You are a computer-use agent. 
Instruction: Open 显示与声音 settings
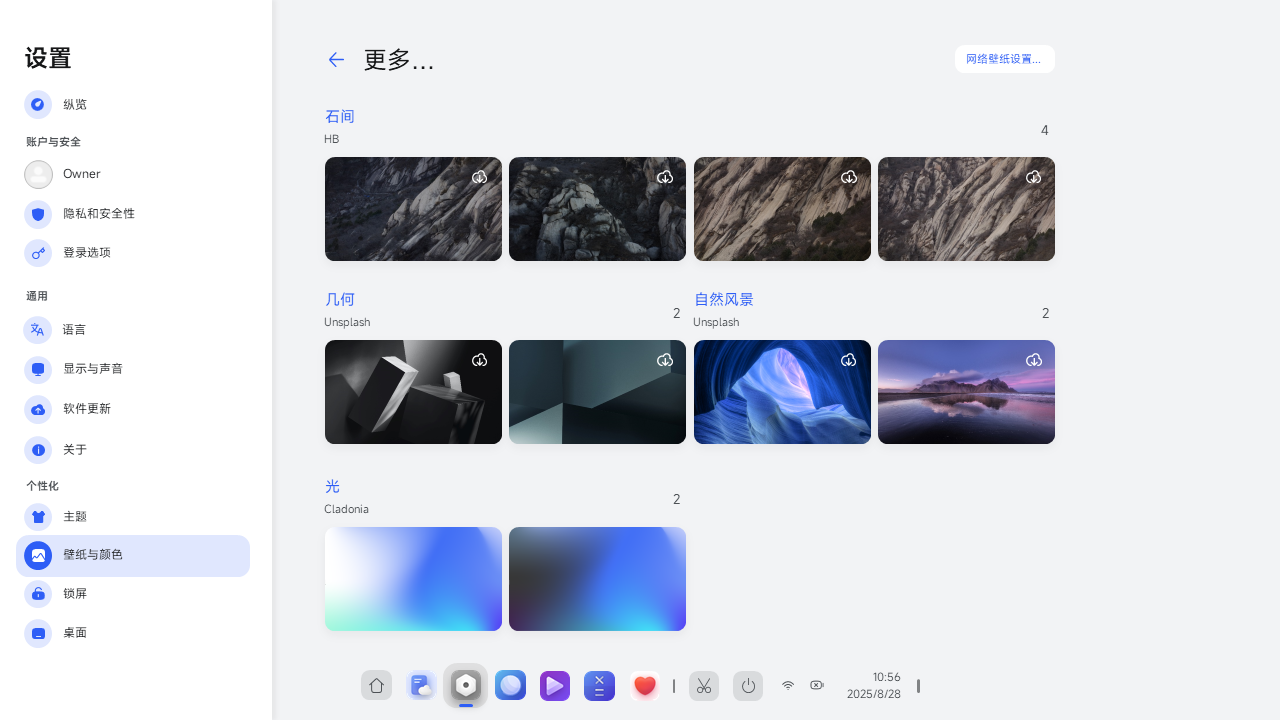[133, 369]
